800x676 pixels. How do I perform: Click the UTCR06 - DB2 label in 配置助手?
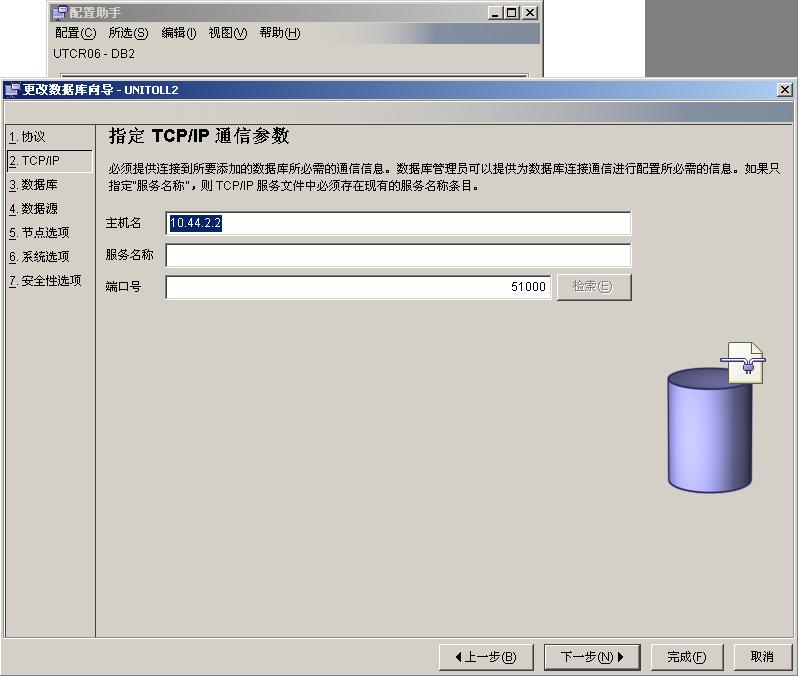coord(94,54)
